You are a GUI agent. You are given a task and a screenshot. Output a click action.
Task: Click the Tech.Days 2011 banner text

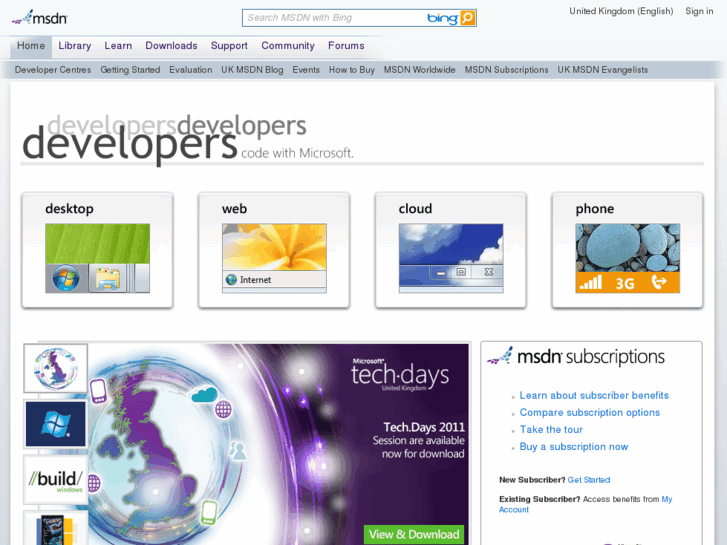pos(424,427)
